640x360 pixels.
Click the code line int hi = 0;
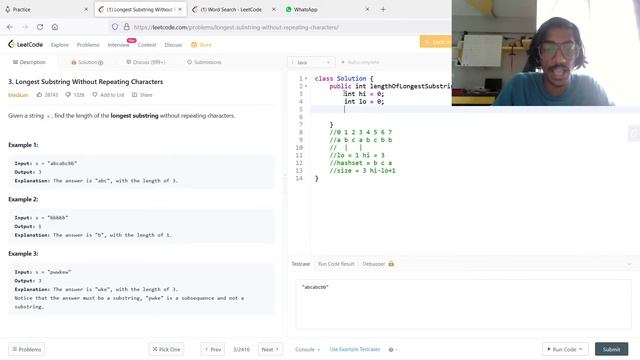click(x=364, y=94)
